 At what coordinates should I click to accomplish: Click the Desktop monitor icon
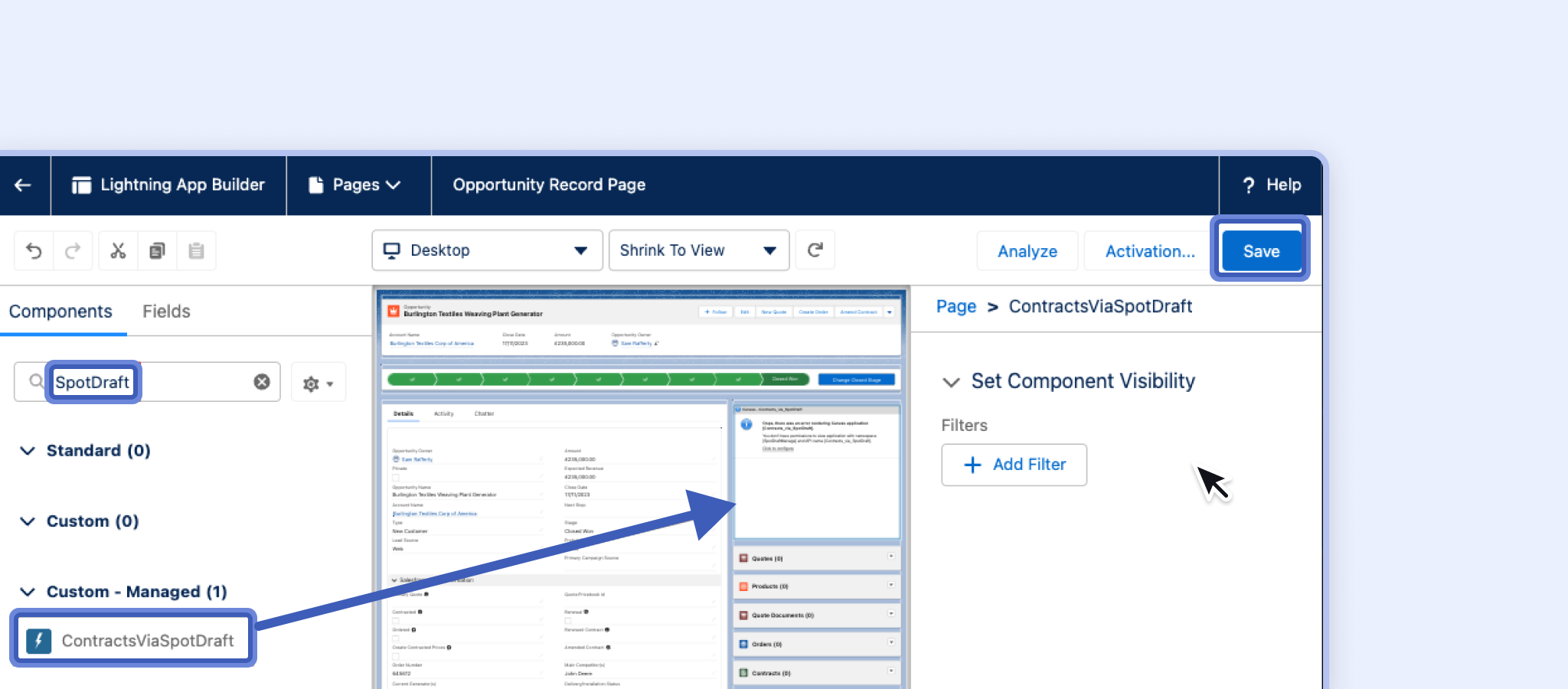pyautogui.click(x=392, y=250)
